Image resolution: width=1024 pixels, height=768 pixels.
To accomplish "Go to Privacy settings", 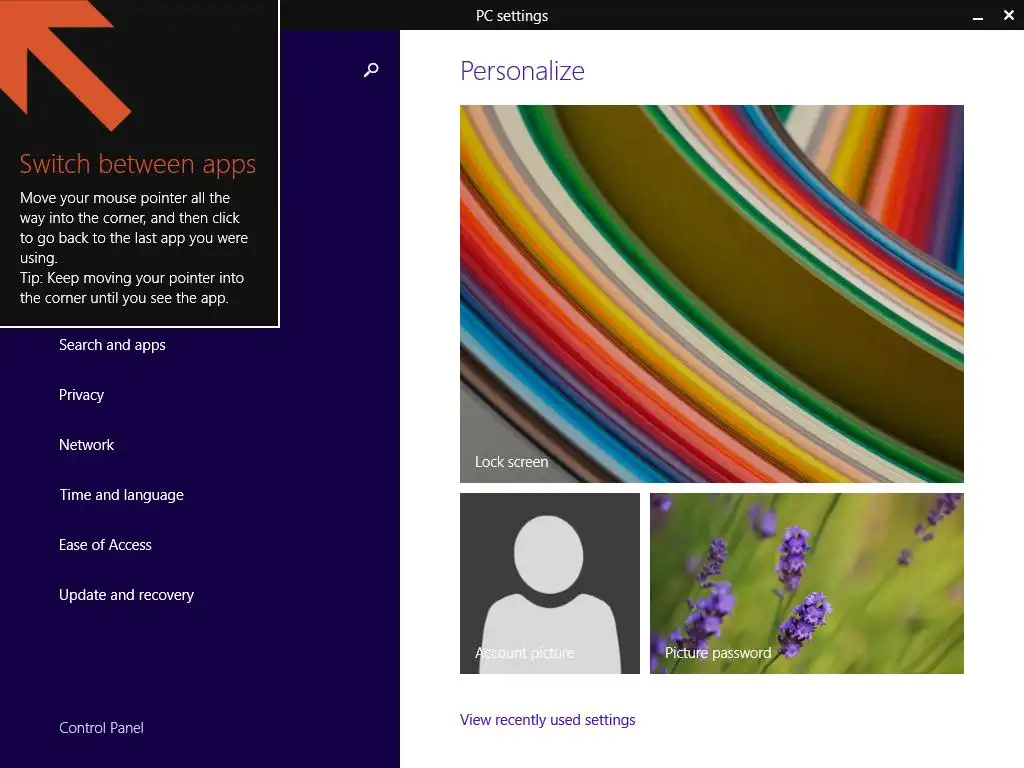I will 81,395.
